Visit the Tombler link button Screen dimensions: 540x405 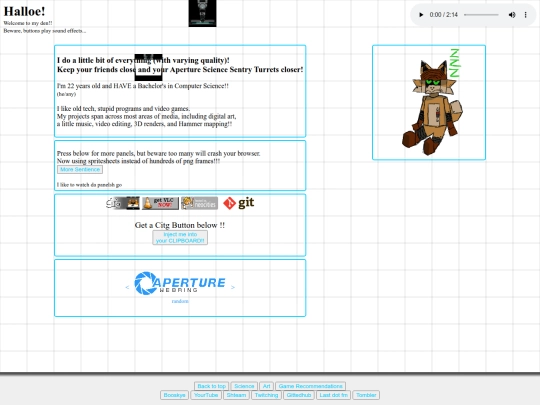[x=366, y=395]
